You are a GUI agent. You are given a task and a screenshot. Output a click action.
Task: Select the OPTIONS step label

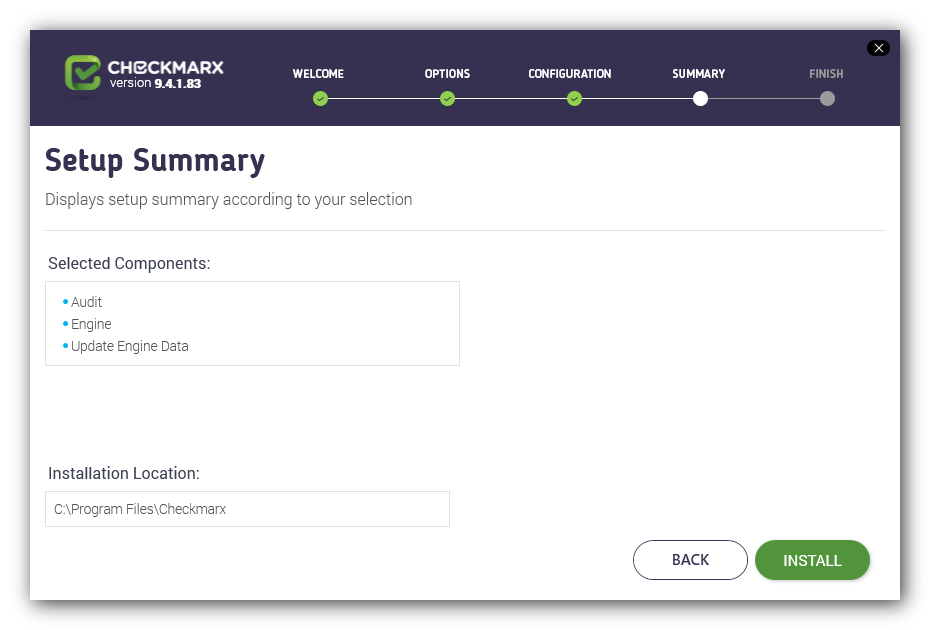click(447, 74)
